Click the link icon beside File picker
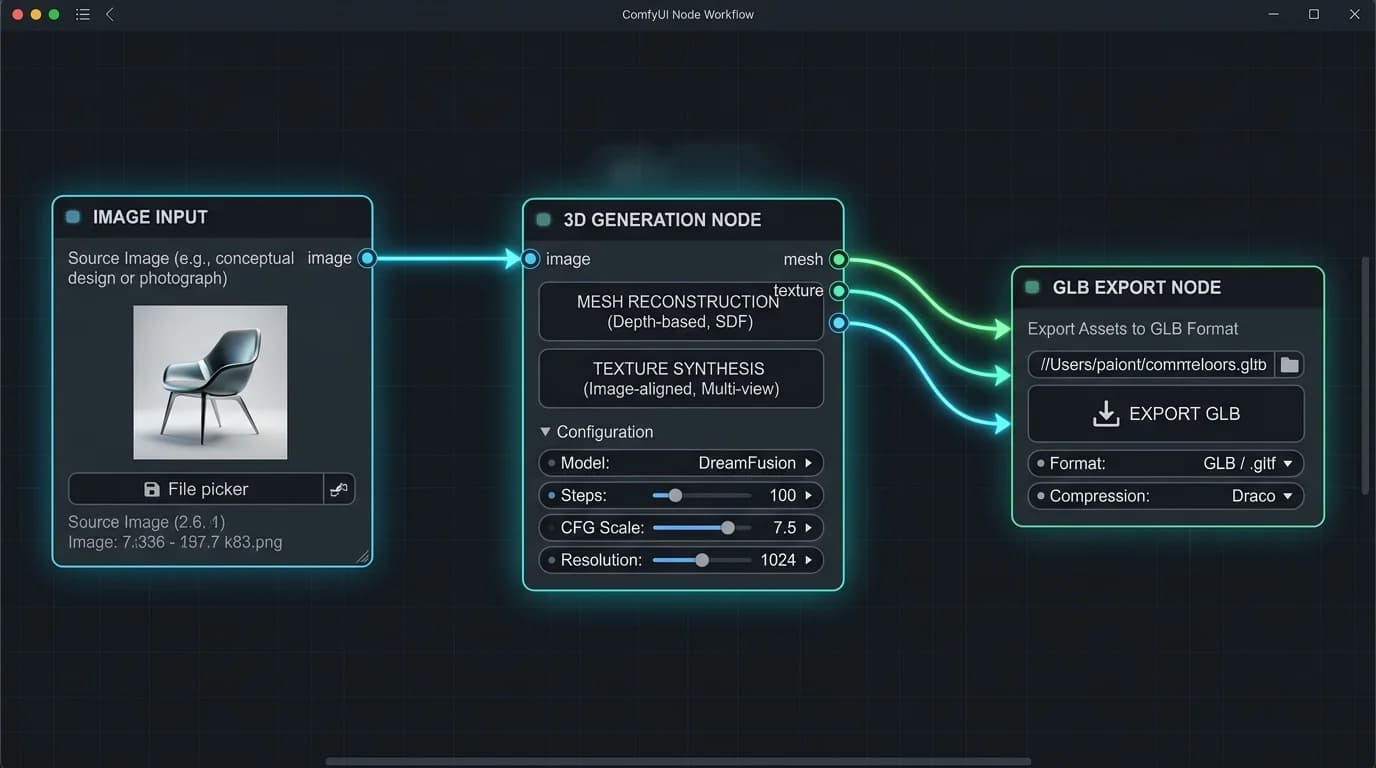Viewport: 1376px width, 768px height. [340, 489]
